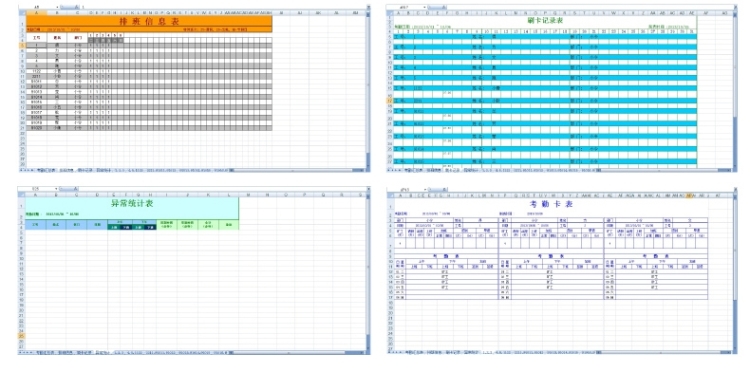The image size is (750, 372).
Task: Click vertical scrollbar of 考勤卡表 window
Action: pyautogui.click(x=735, y=271)
